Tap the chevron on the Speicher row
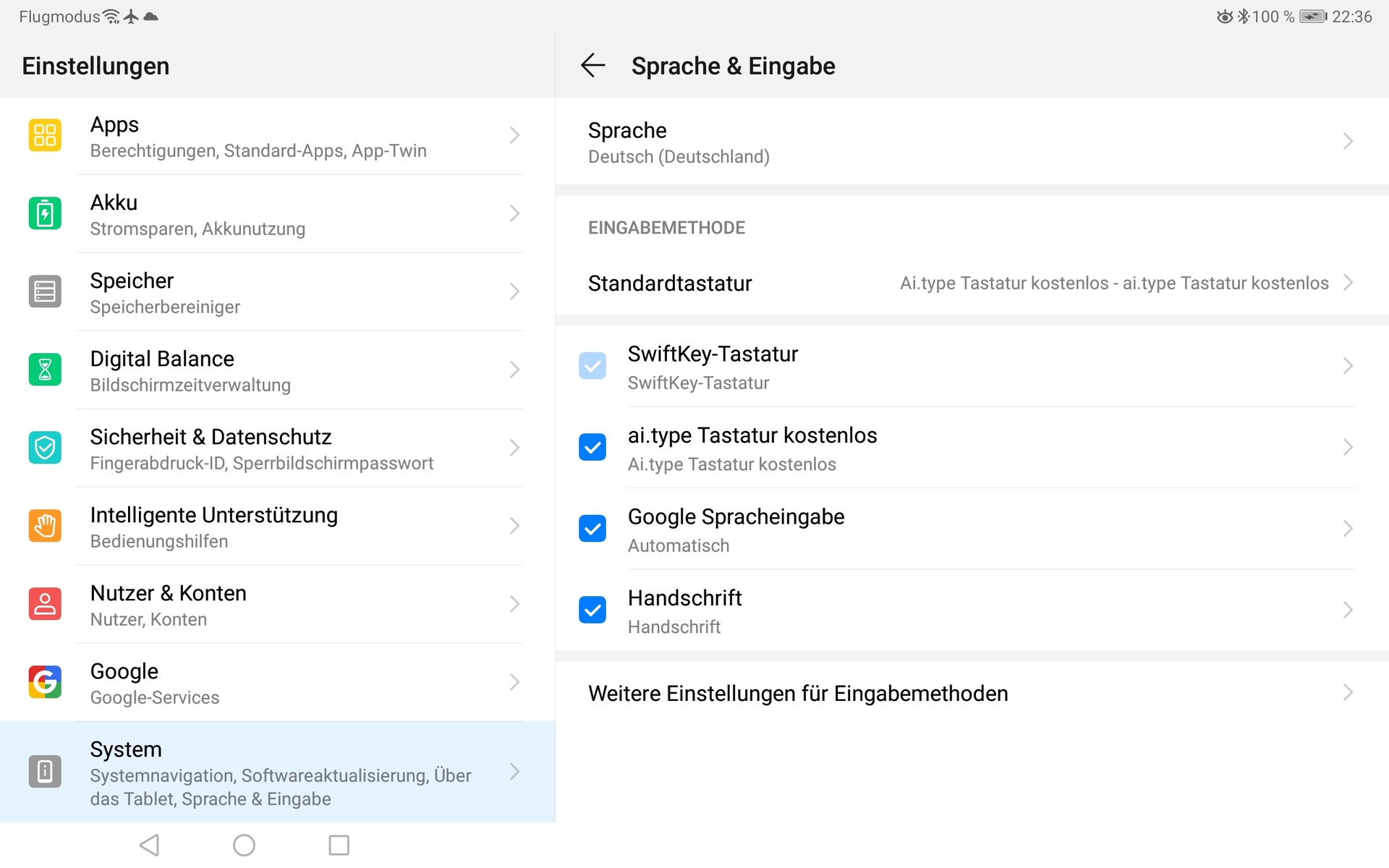1389x868 pixels. pos(514,292)
